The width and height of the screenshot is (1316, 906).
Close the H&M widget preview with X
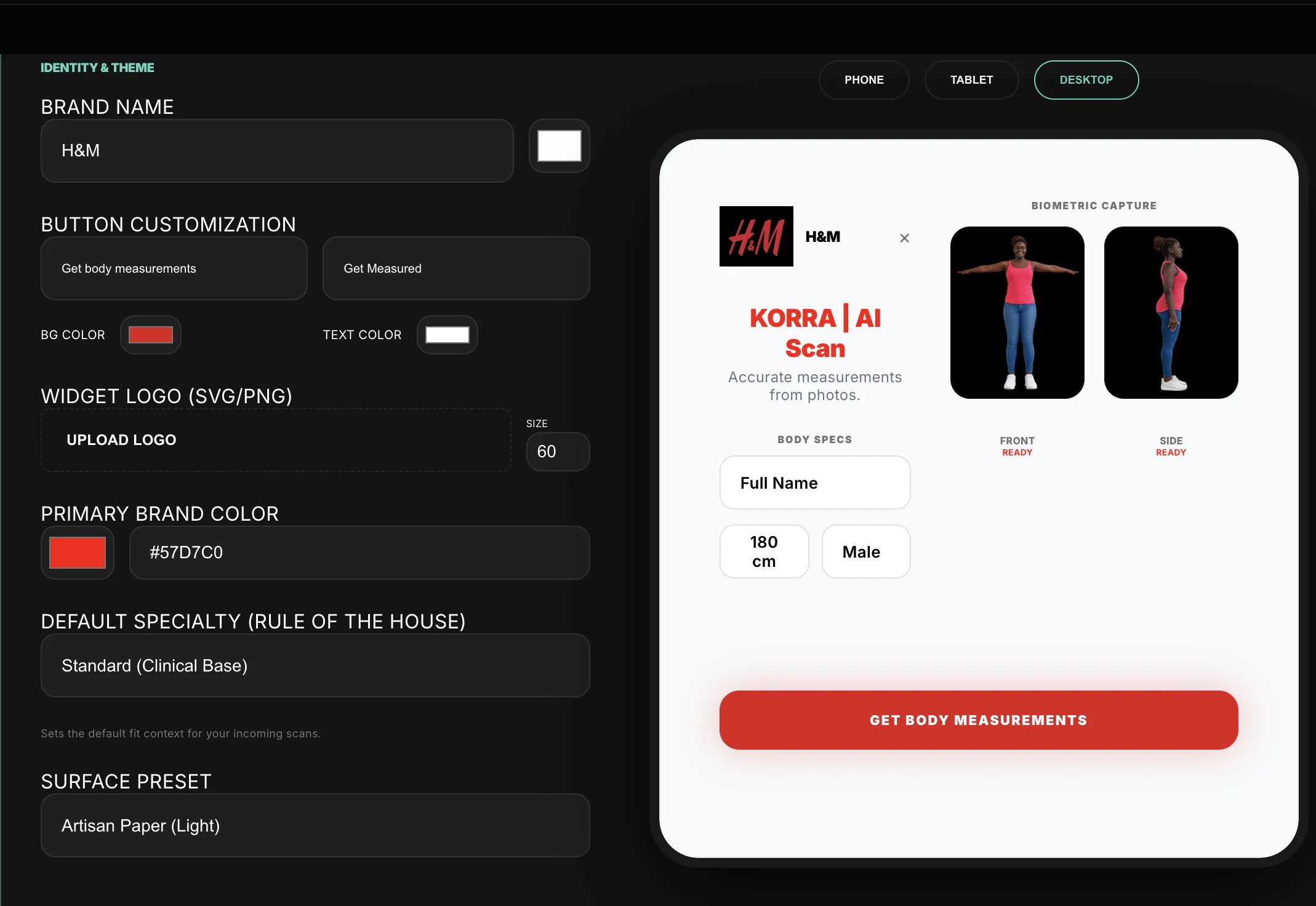click(x=904, y=238)
